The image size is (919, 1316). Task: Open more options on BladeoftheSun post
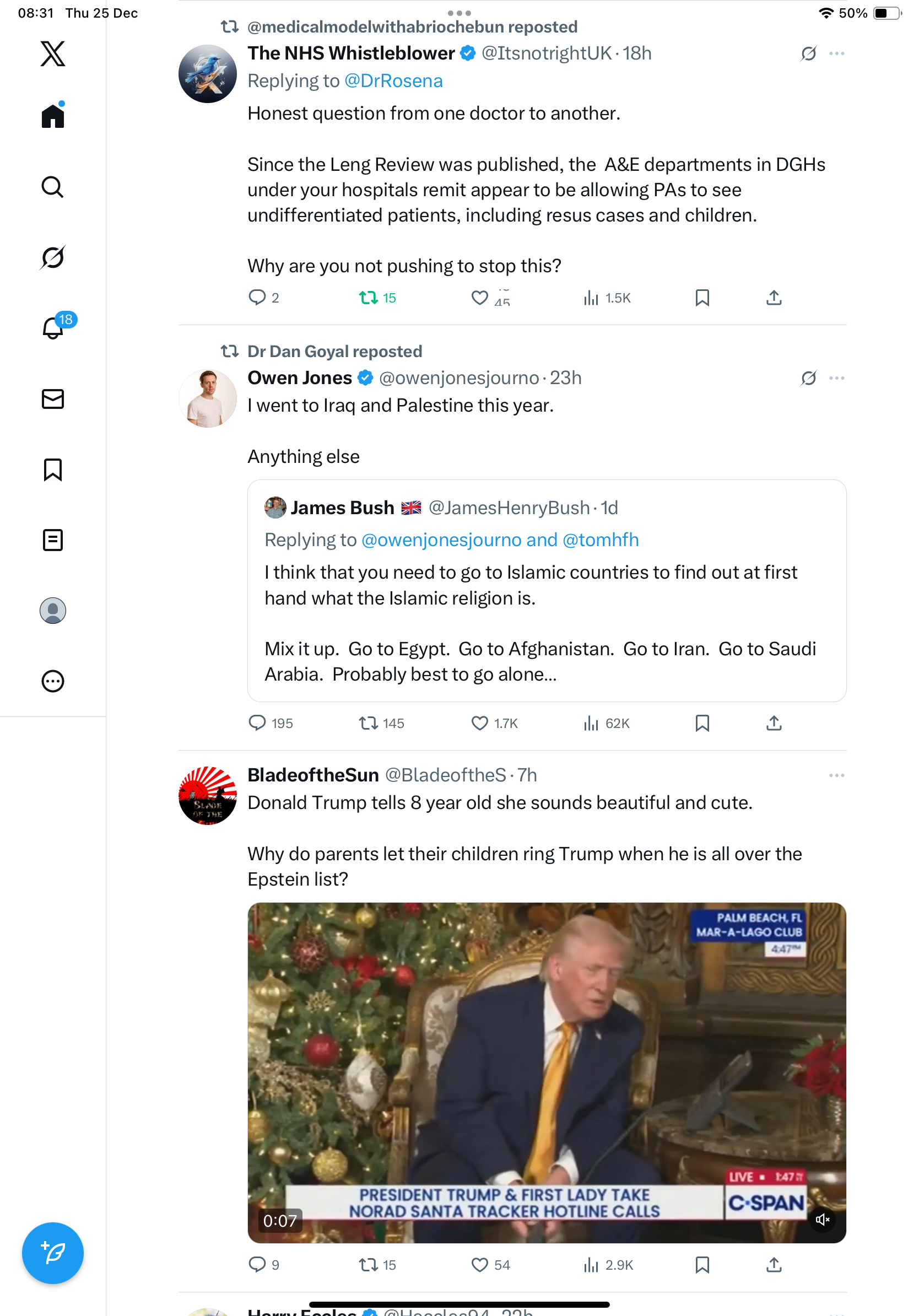pos(836,775)
